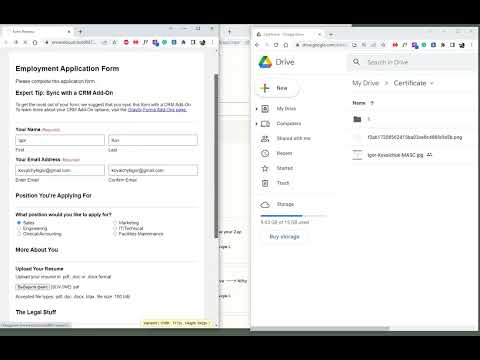The height and width of the screenshot is (360, 480).
Task: Open profile avatar in Drive browser window
Action: point(462,45)
